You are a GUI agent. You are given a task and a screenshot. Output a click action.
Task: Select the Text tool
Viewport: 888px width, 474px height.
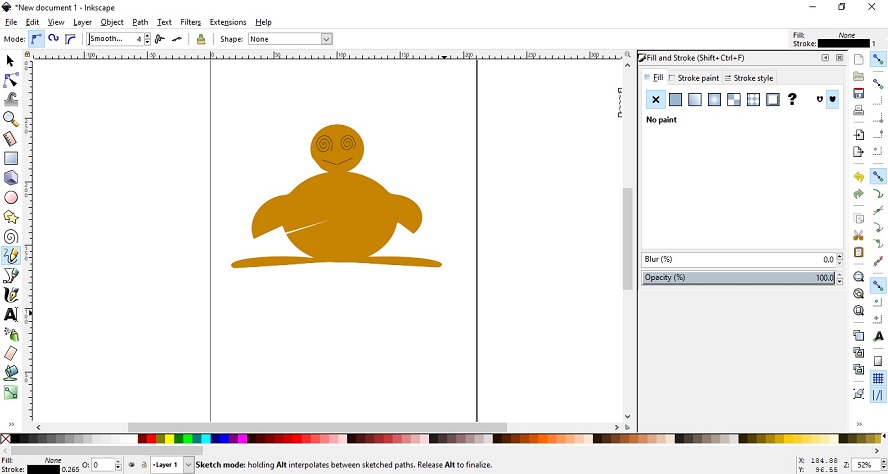coord(11,314)
